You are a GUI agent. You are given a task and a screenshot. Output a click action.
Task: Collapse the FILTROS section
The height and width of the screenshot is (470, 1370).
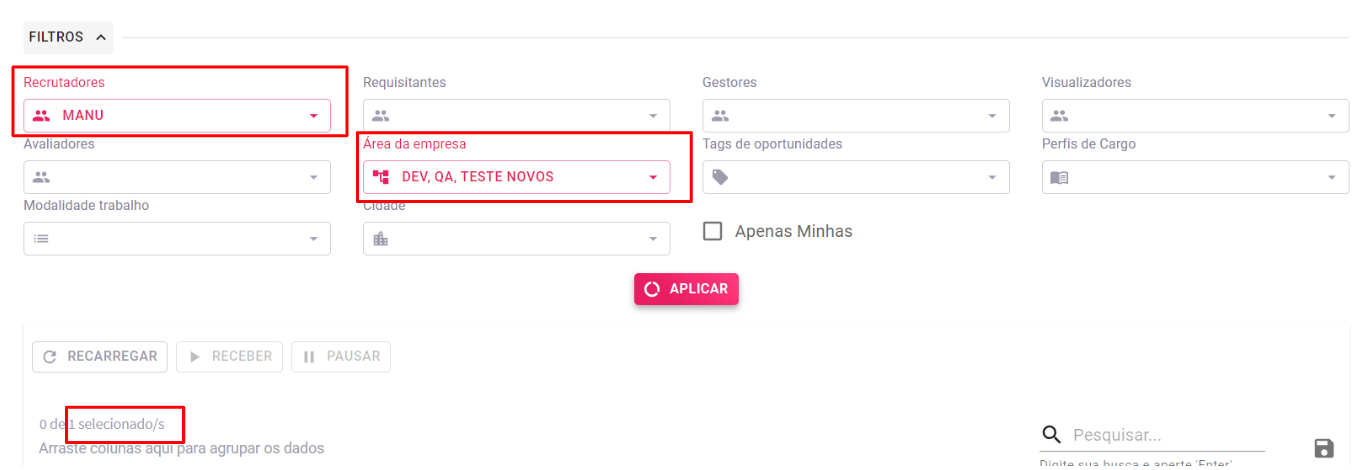68,37
